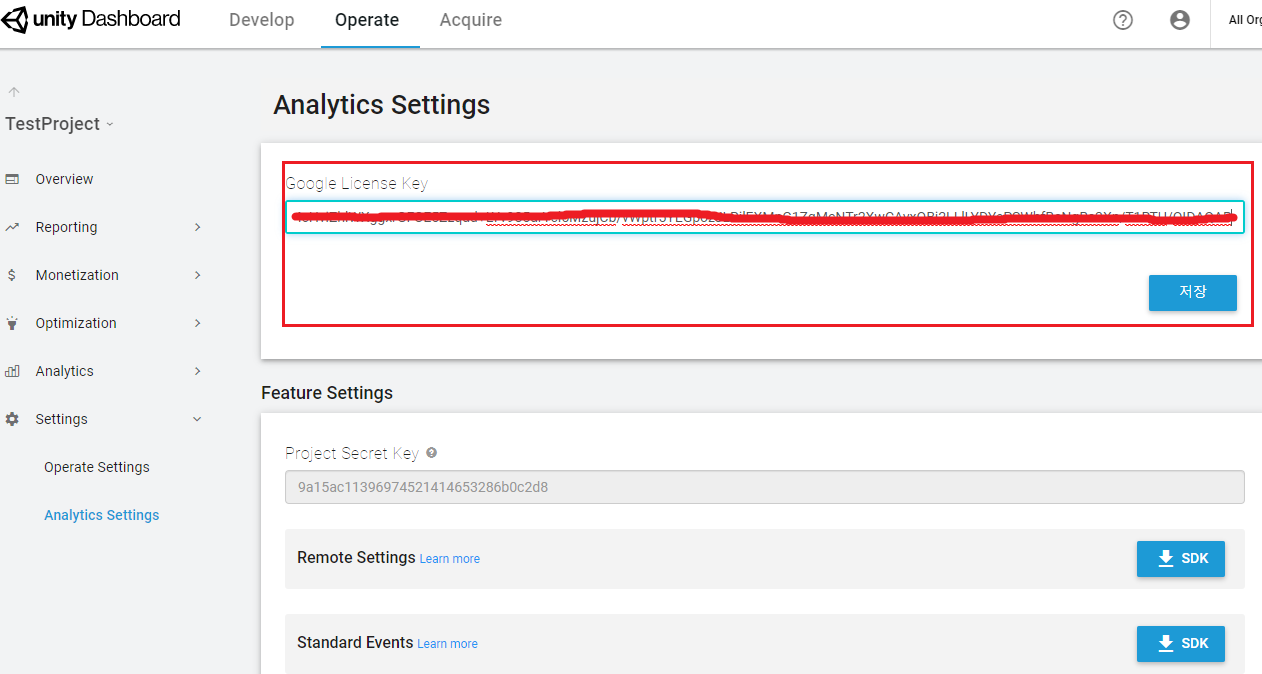Switch to the Develop tab
Viewport: 1262px width, 674px height.
[x=262, y=20]
